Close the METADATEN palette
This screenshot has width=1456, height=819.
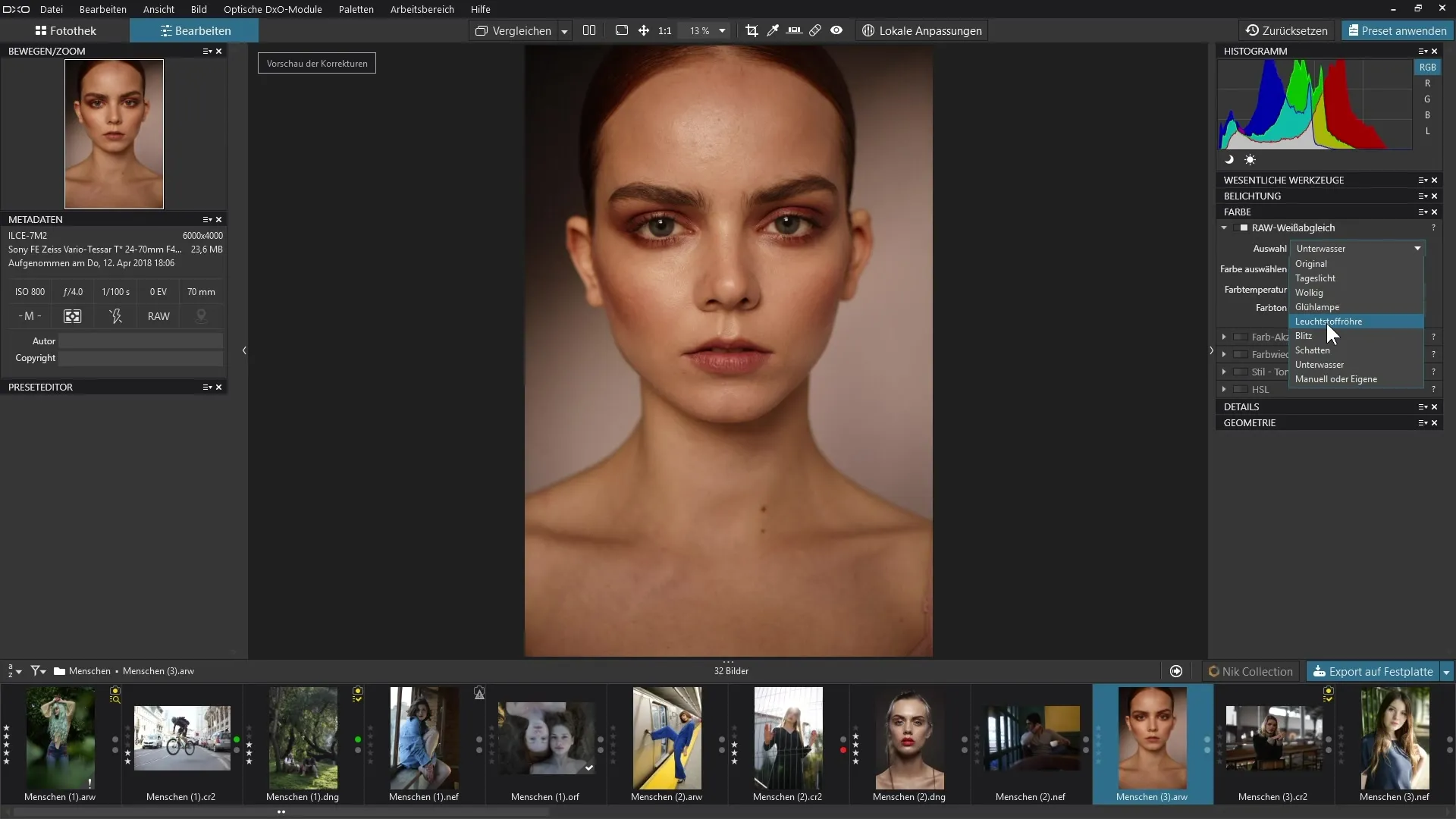pos(219,219)
